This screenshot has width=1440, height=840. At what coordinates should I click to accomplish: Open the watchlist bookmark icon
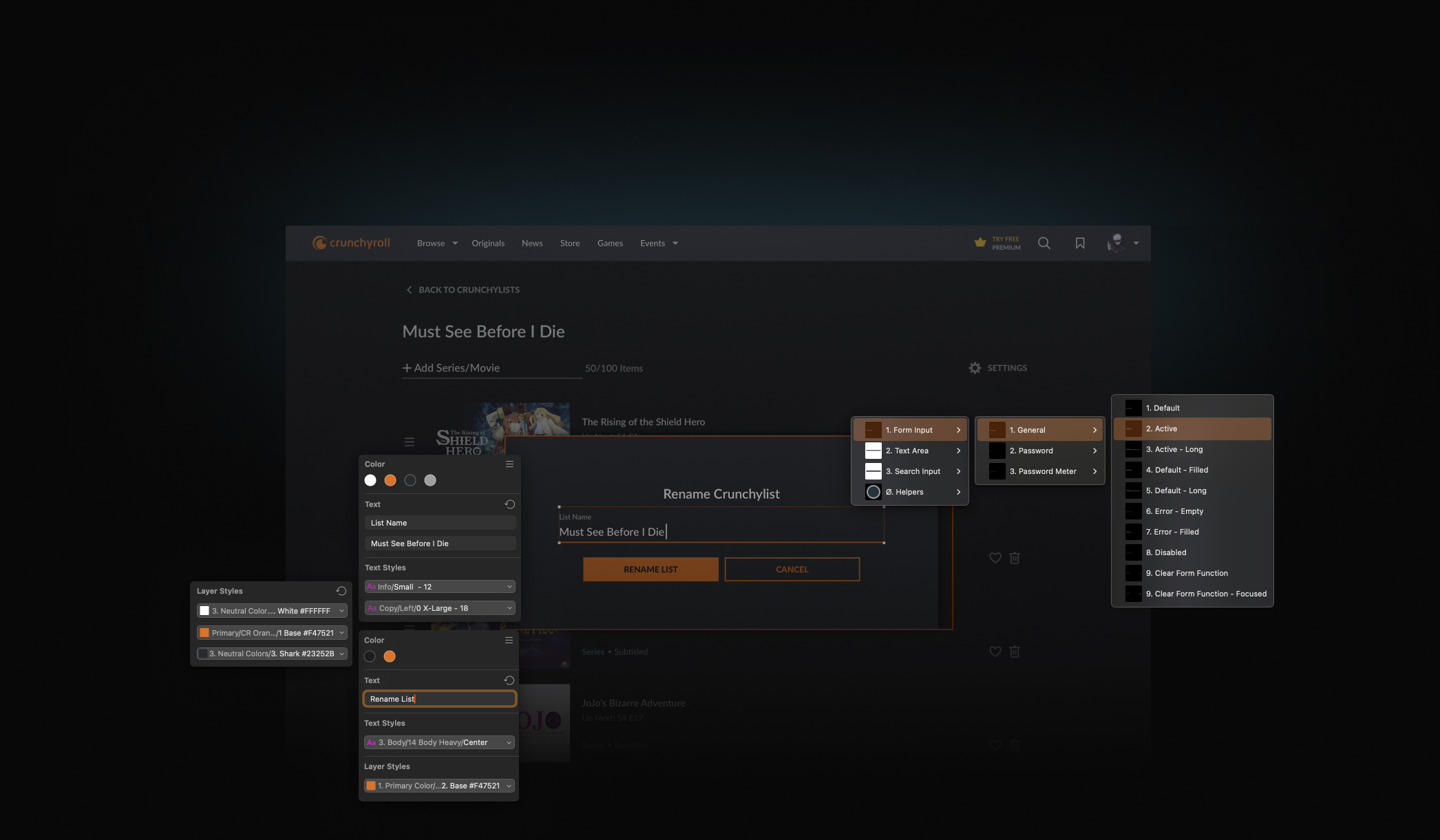[1080, 243]
